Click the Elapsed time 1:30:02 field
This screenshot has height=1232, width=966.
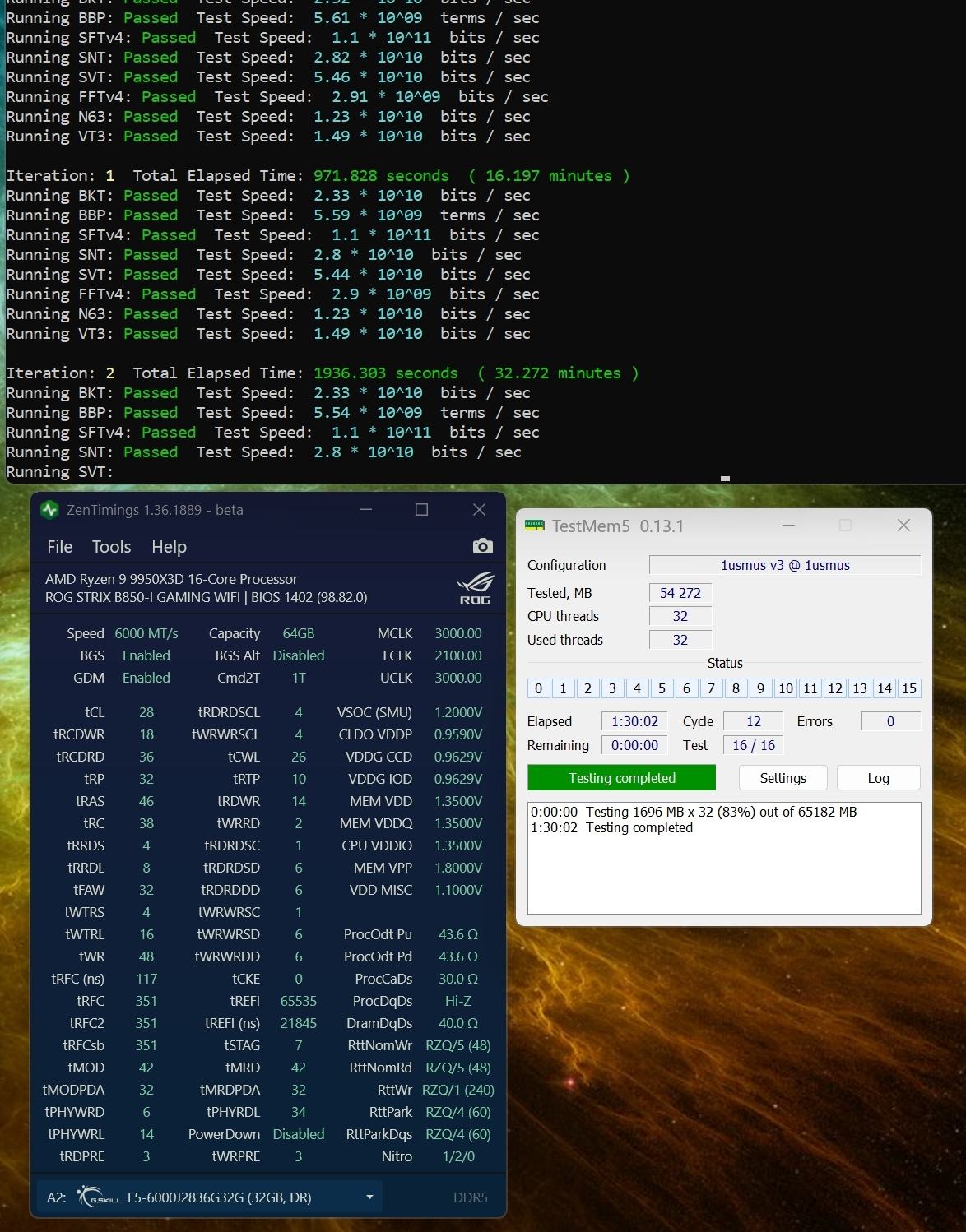pyautogui.click(x=634, y=721)
